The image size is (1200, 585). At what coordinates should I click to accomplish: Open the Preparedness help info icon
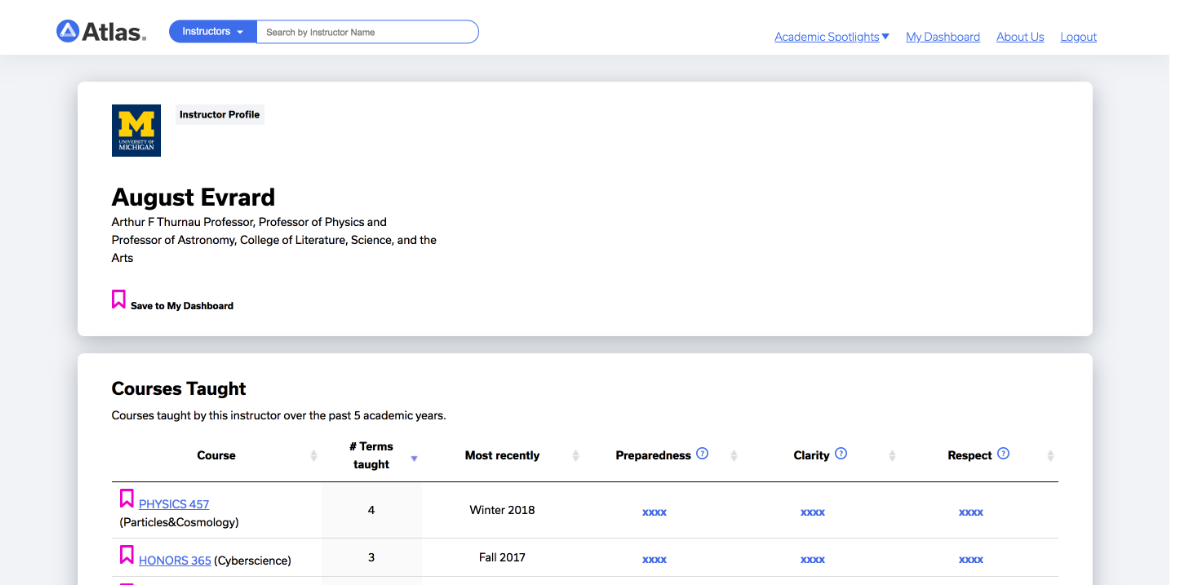(x=702, y=453)
